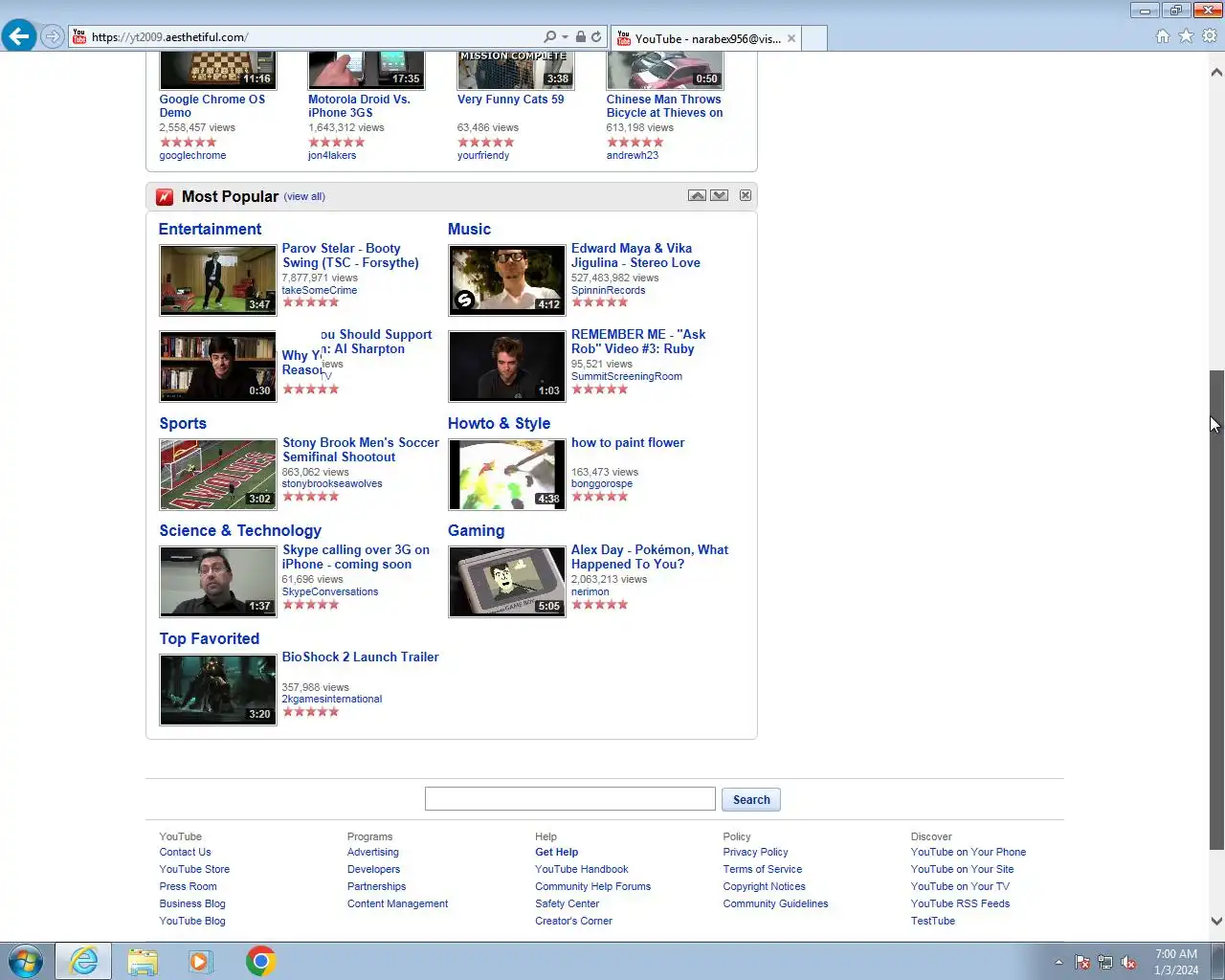Screen dimensions: 1225x980
Task: Open footer Privacy Policy link
Action: [x=755, y=852]
